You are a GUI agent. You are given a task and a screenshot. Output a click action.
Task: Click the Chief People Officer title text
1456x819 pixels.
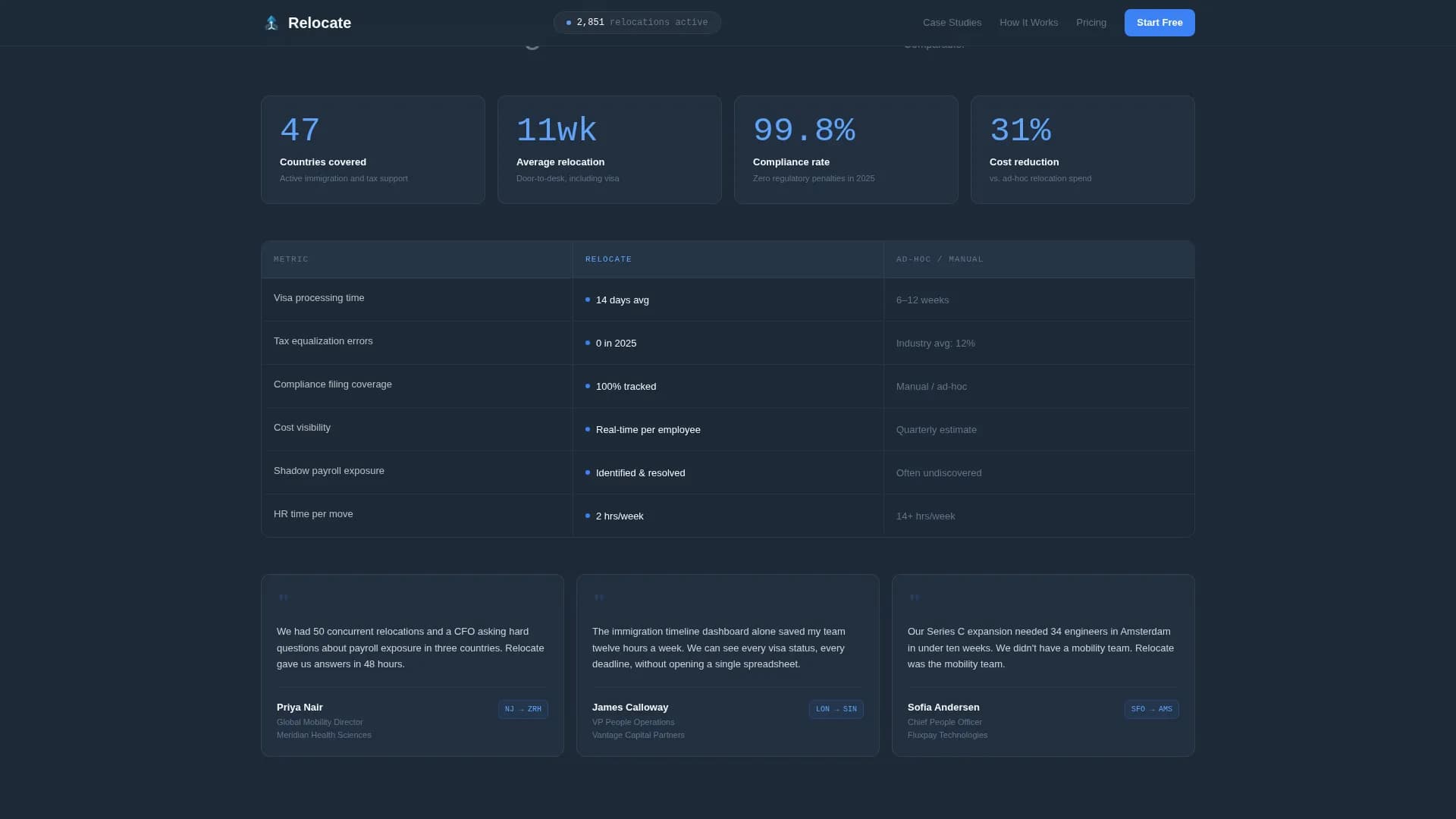tap(945, 723)
